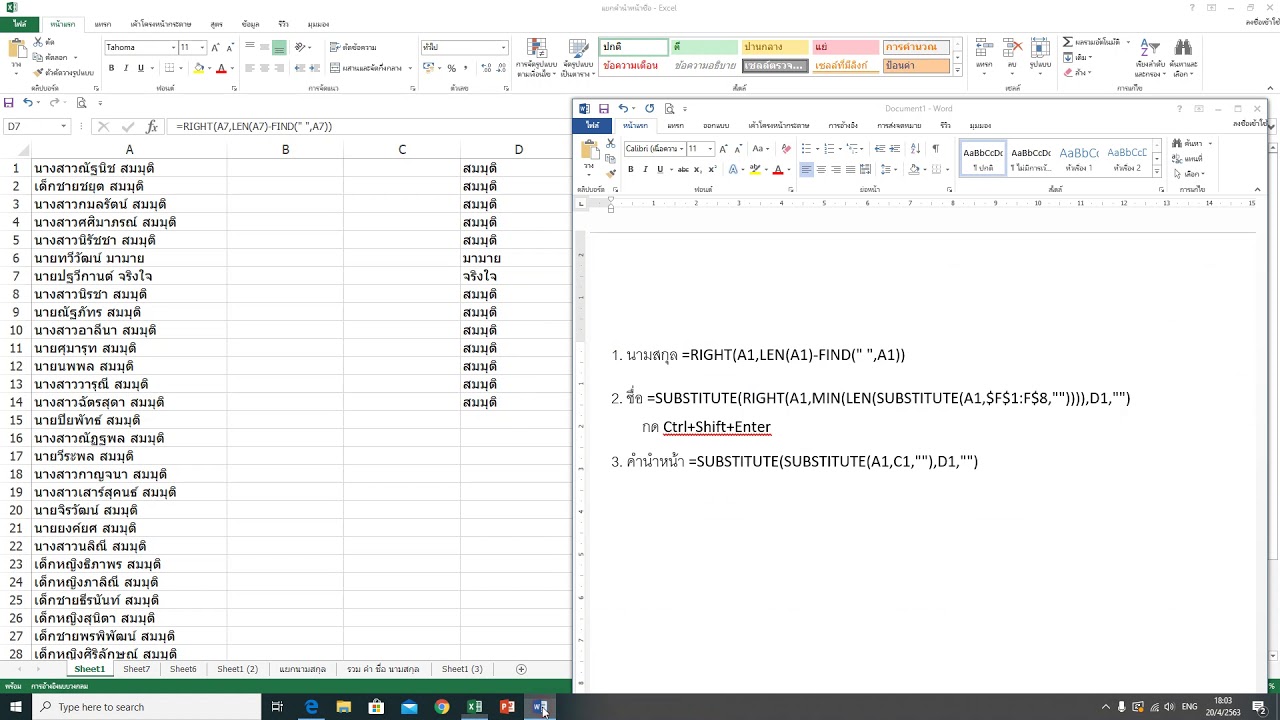
Task: Switch to the แยกนามสกุล worksheet tab
Action: pyautogui.click(x=302, y=669)
